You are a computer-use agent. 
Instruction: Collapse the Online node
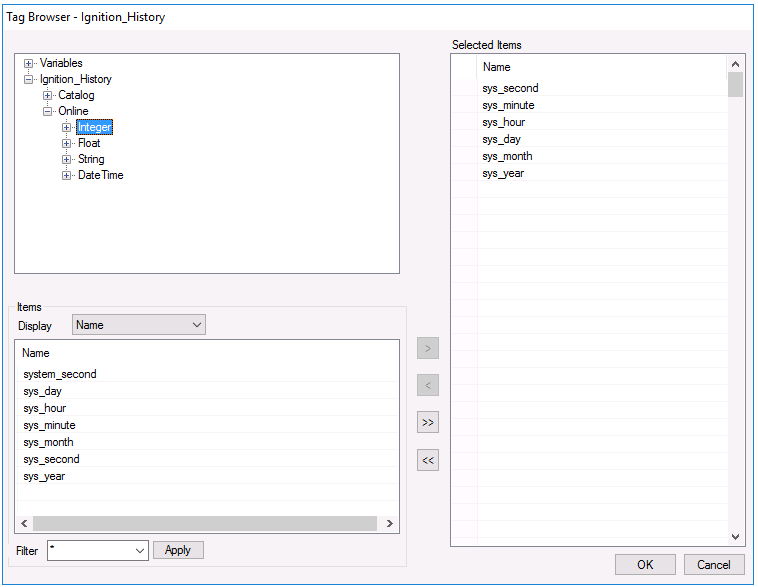pyautogui.click(x=47, y=111)
